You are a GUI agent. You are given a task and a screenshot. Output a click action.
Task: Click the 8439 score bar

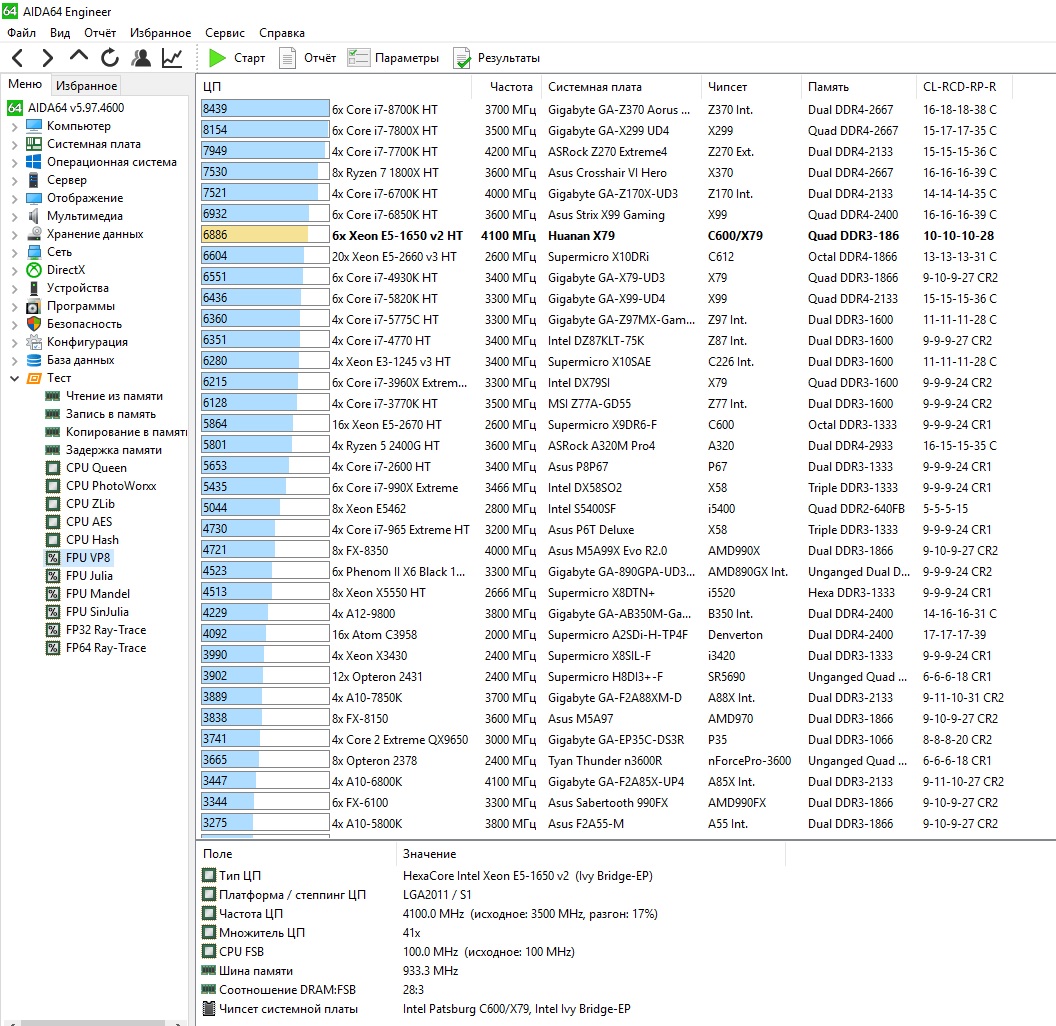(x=265, y=109)
